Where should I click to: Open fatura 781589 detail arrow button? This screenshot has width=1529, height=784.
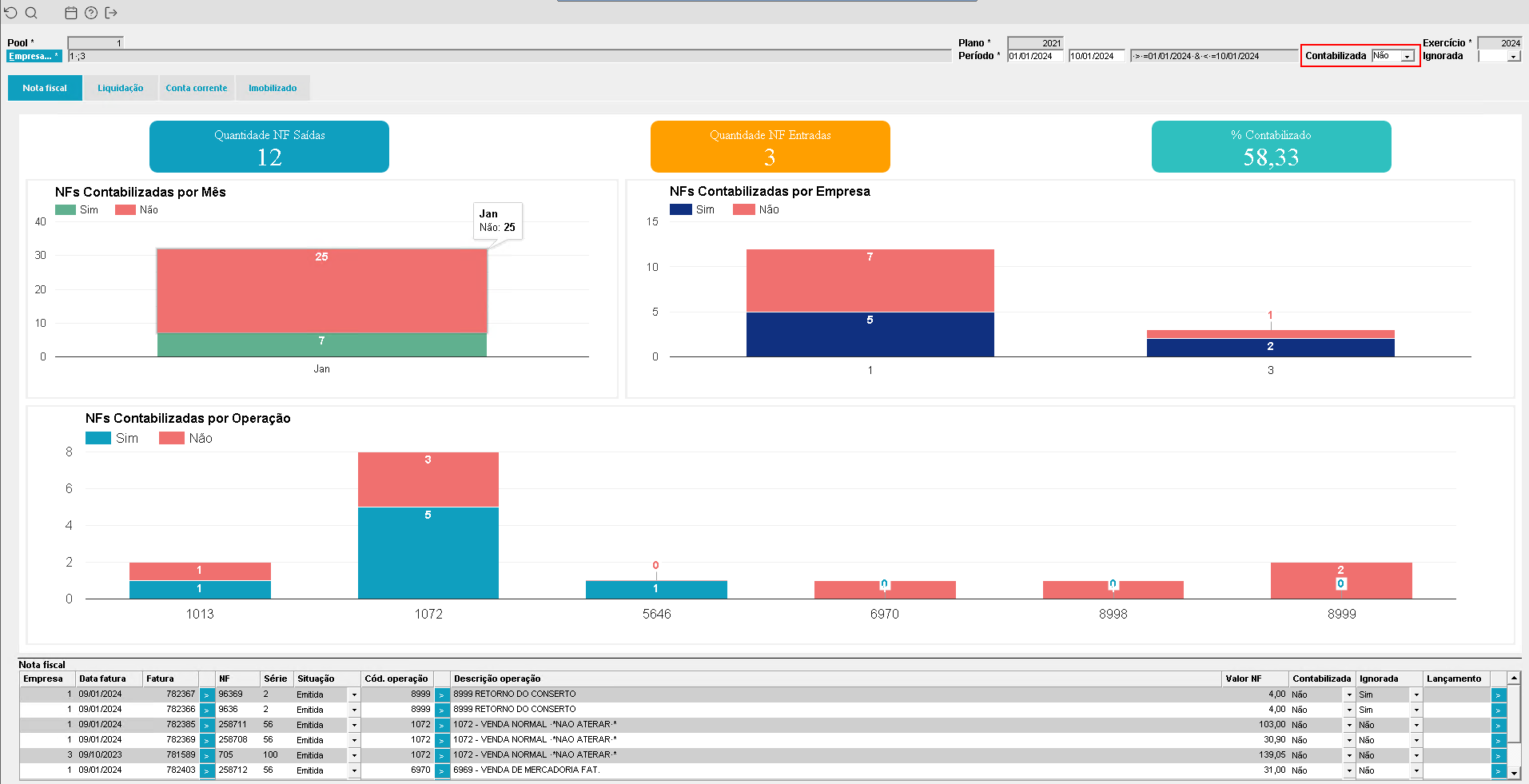pyautogui.click(x=207, y=755)
